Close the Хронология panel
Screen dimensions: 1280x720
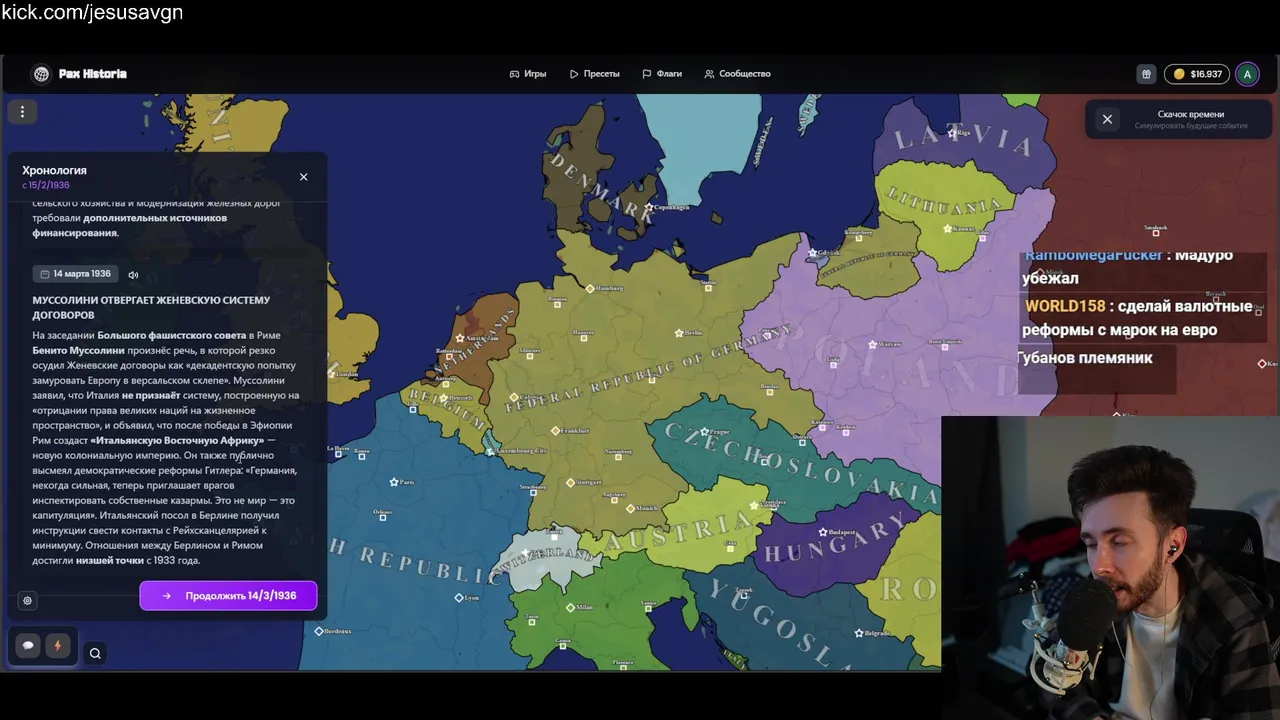(304, 177)
